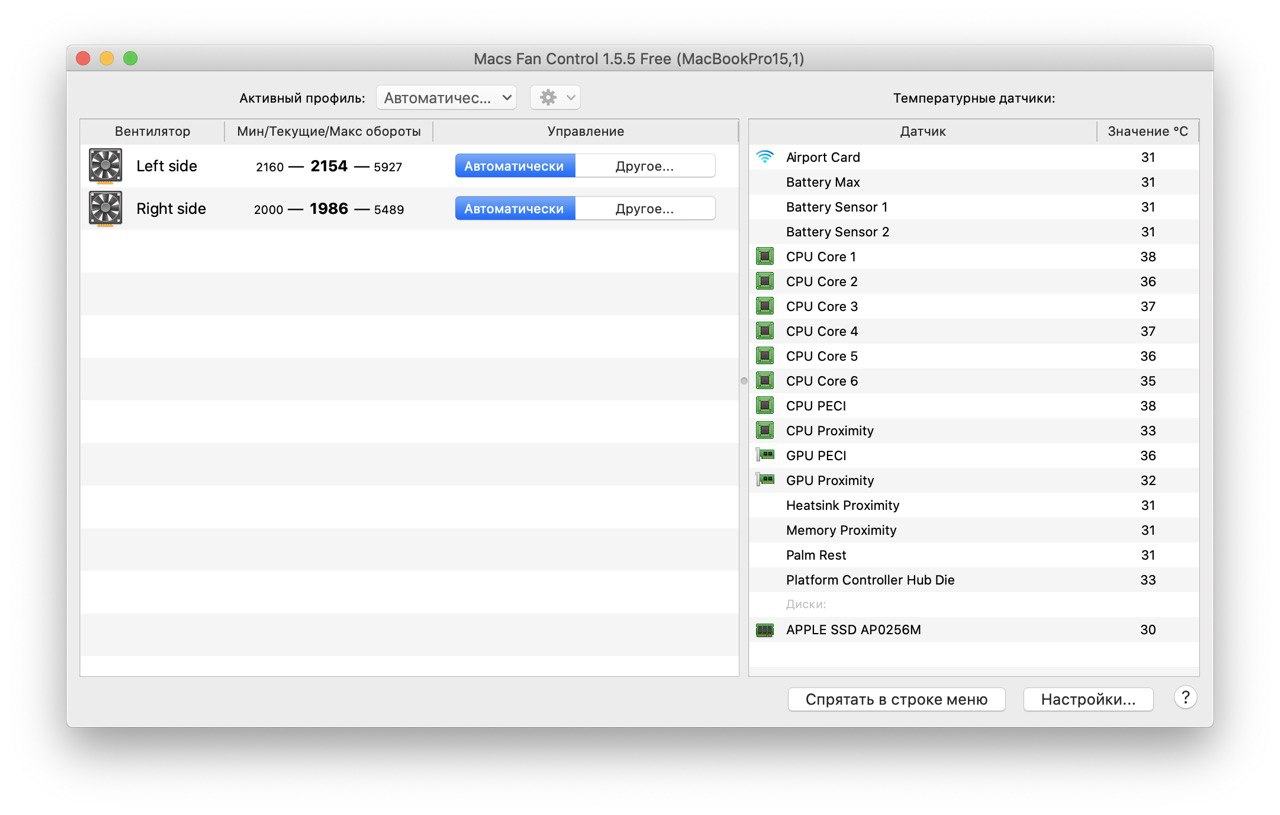The height and width of the screenshot is (815, 1280).
Task: Open the gear profile actions dropdown
Action: pyautogui.click(x=555, y=98)
